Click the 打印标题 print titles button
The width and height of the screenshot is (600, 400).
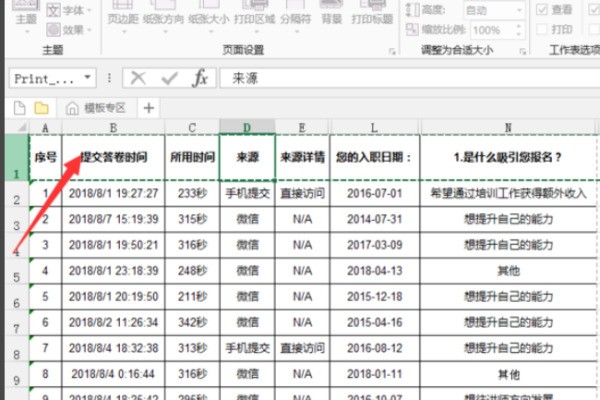tap(372, 15)
